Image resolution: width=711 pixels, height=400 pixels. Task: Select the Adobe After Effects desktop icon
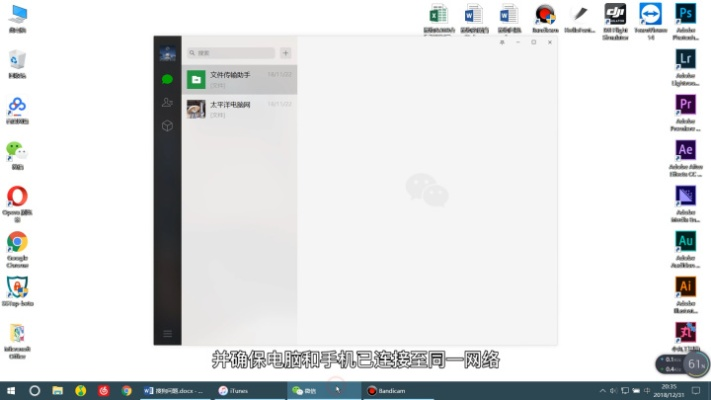click(x=686, y=158)
